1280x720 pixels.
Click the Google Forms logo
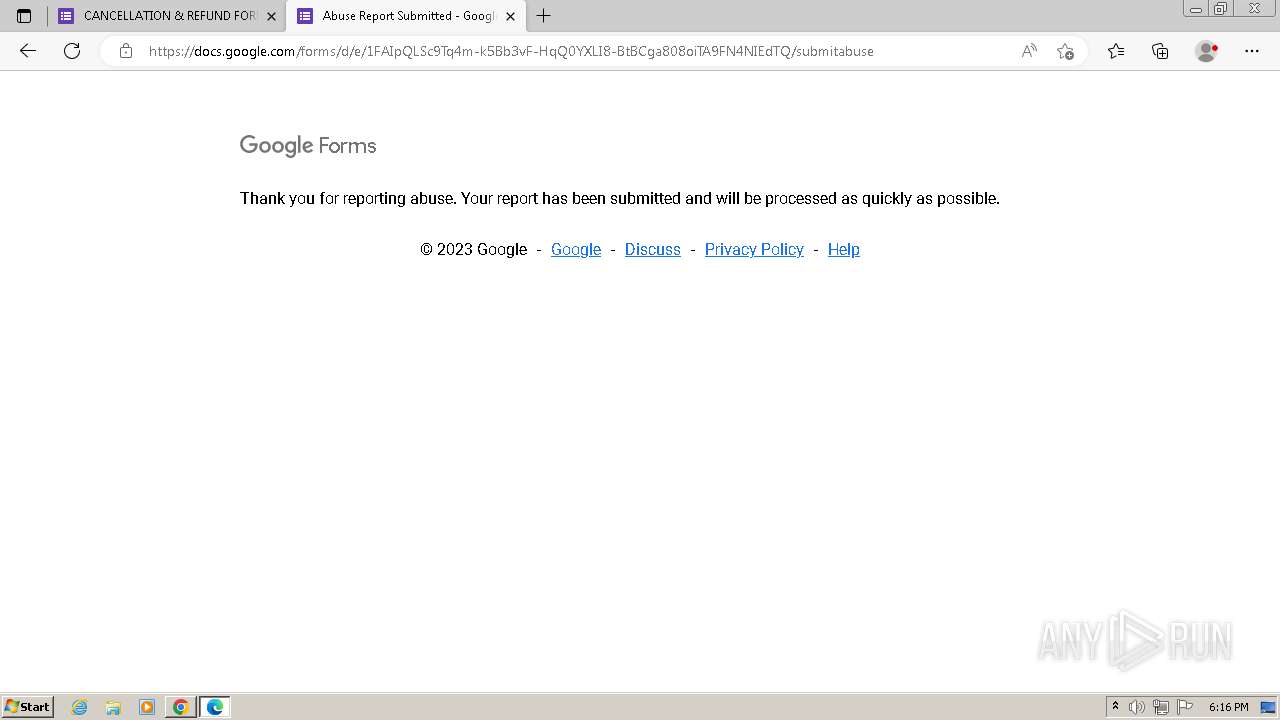308,146
